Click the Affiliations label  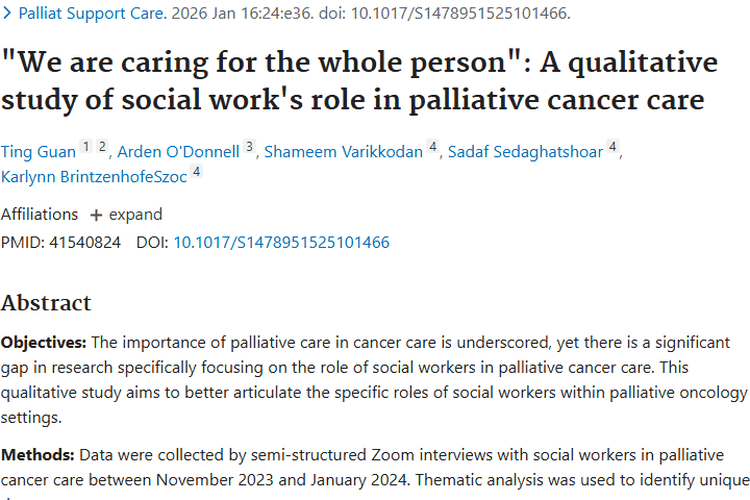(39, 214)
